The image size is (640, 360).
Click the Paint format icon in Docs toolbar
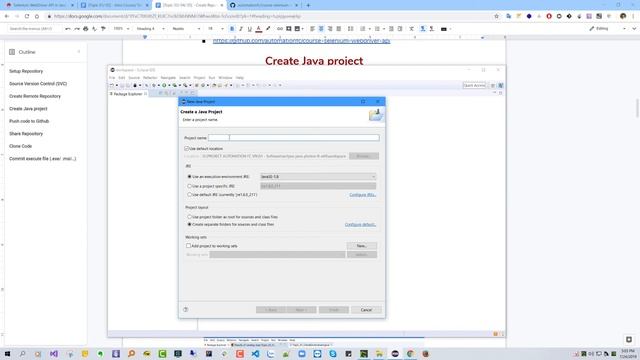coord(103,29)
